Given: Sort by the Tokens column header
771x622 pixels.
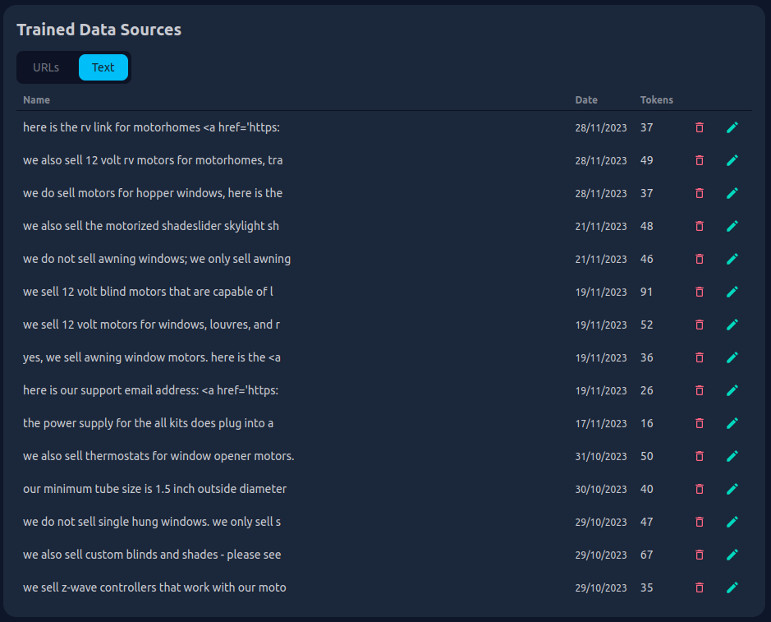Looking at the screenshot, I should 656,100.
